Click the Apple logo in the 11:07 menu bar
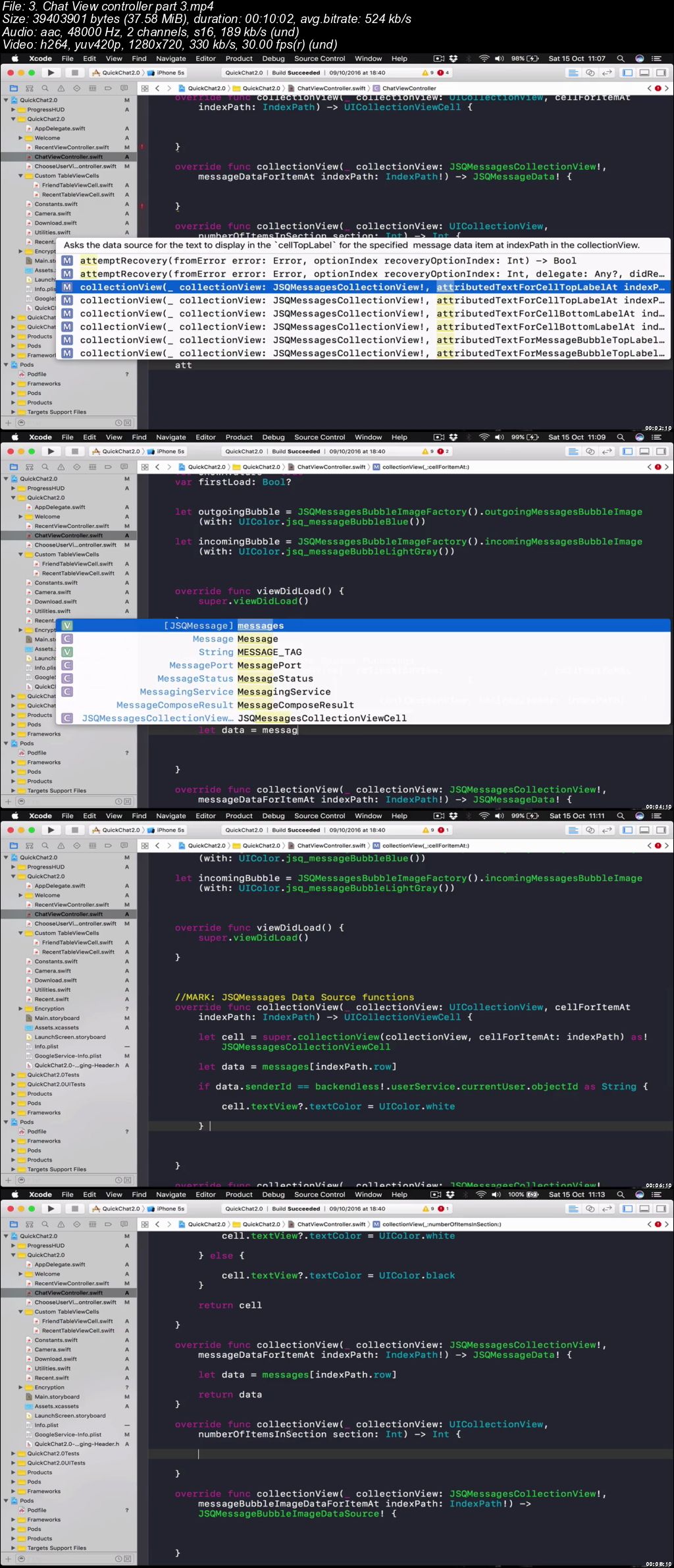The width and height of the screenshot is (674, 1568). click(x=14, y=58)
